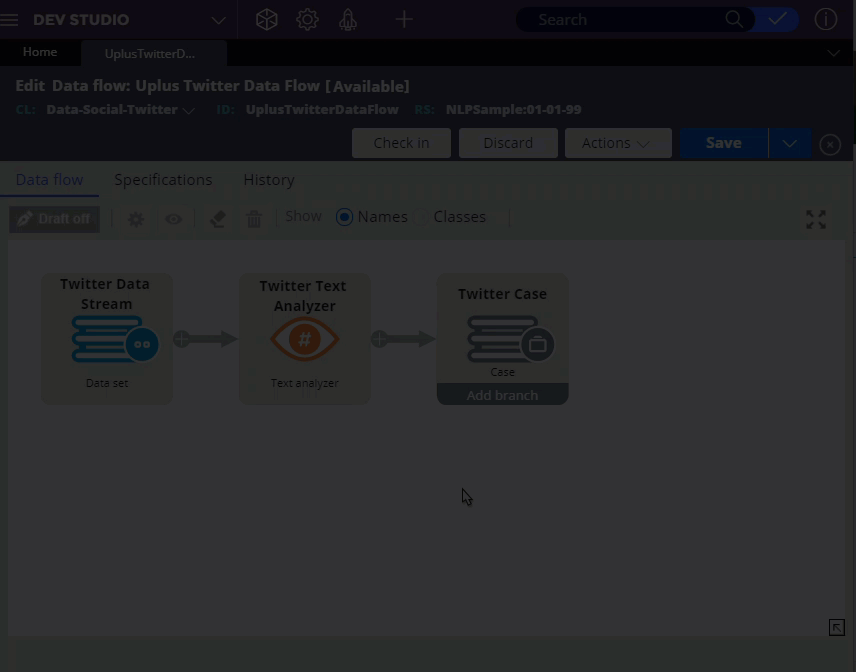856x672 pixels.
Task: Click the info icon in top bar
Action: click(x=826, y=20)
